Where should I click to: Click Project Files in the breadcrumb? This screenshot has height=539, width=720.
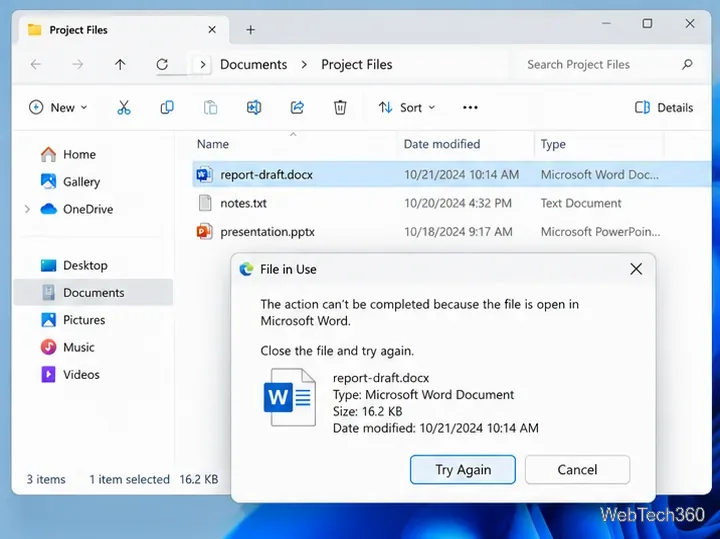(x=357, y=64)
